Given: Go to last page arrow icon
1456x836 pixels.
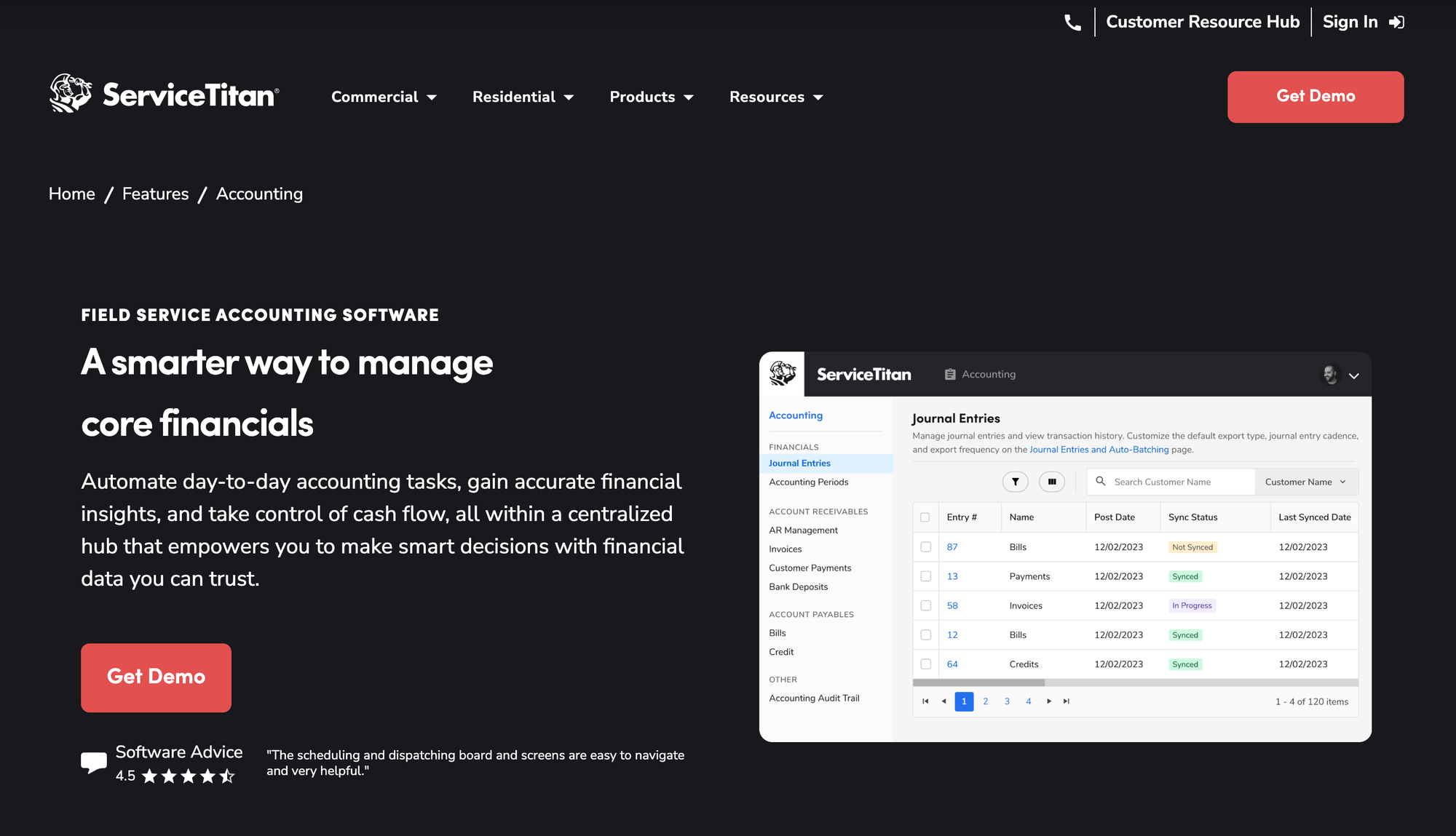Looking at the screenshot, I should [x=1067, y=701].
